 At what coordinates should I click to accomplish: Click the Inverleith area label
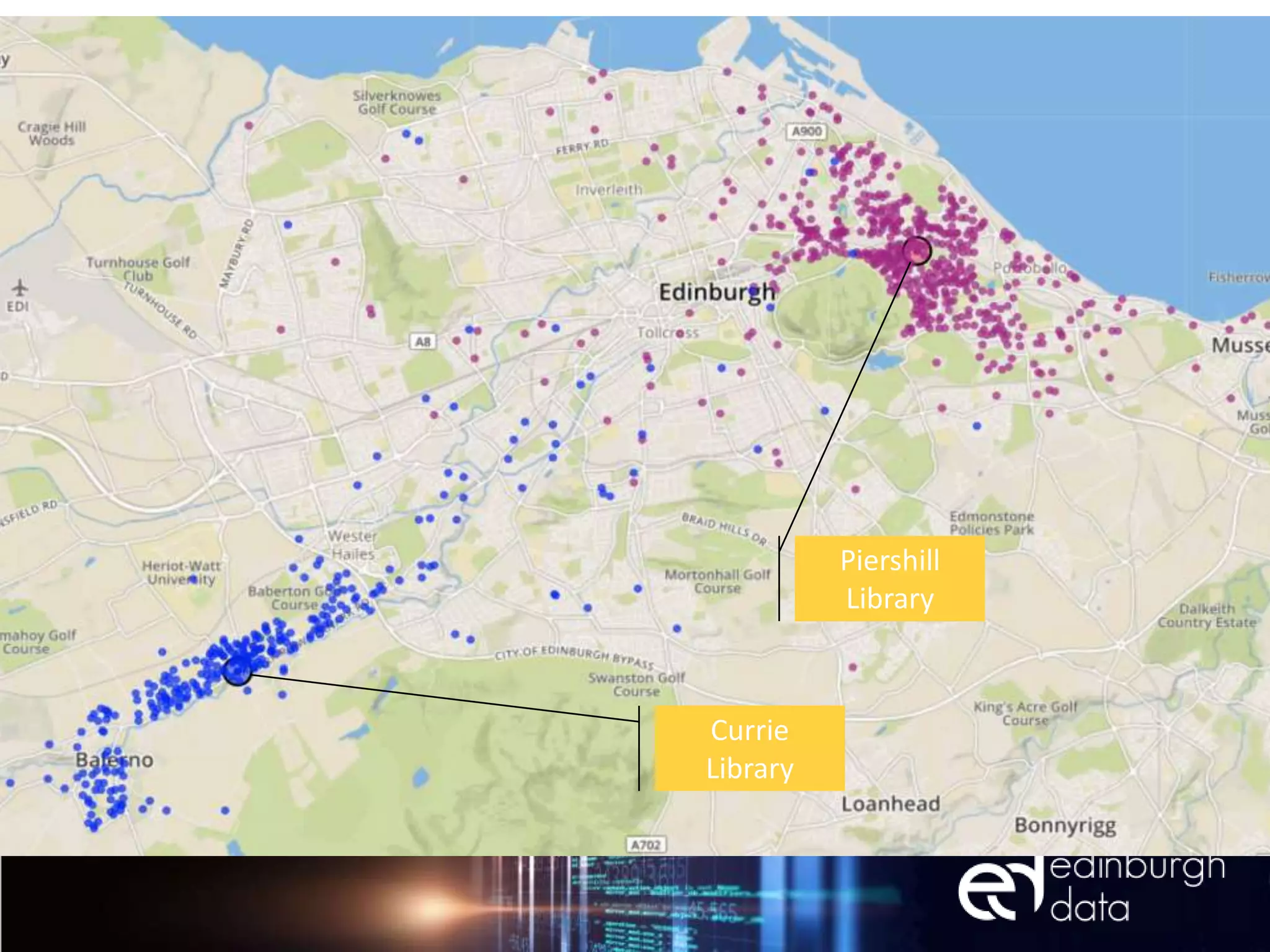(608, 190)
